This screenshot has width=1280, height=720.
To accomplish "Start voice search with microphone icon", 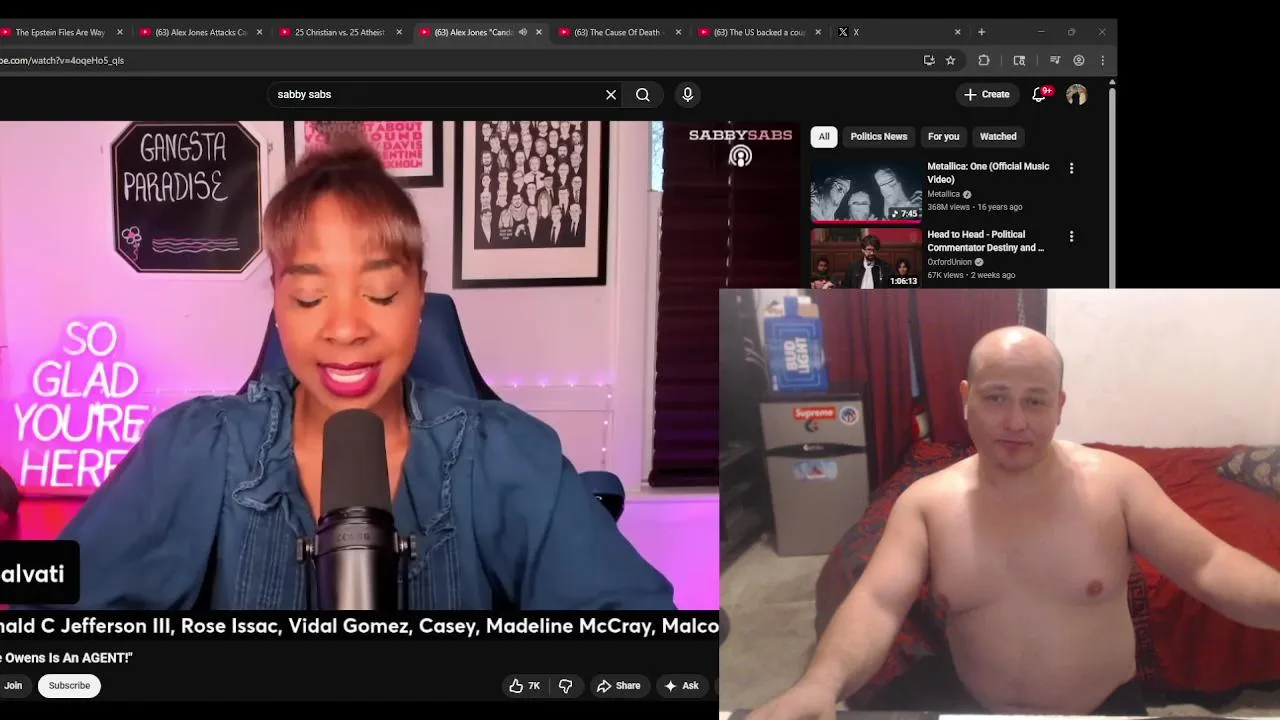I will [x=687, y=94].
